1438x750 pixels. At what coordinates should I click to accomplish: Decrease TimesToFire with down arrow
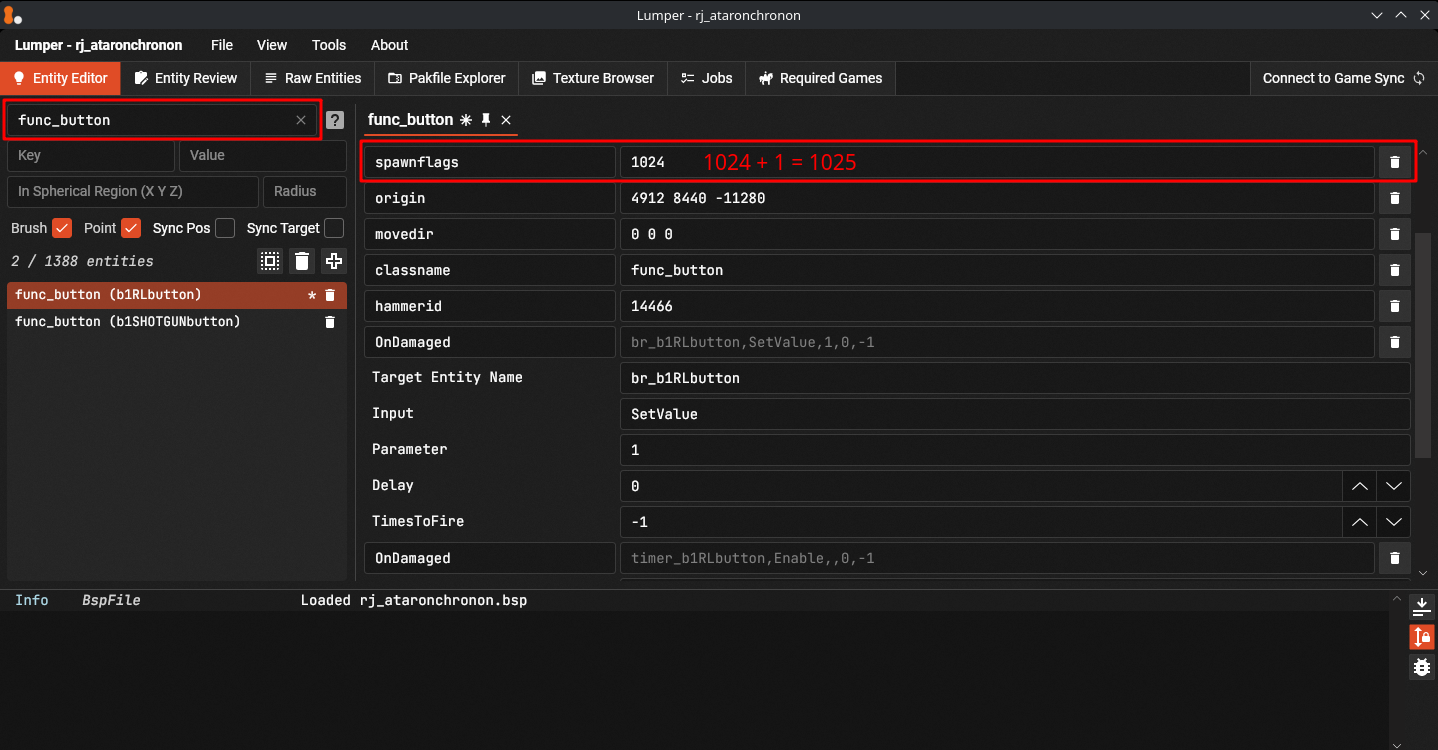1394,522
